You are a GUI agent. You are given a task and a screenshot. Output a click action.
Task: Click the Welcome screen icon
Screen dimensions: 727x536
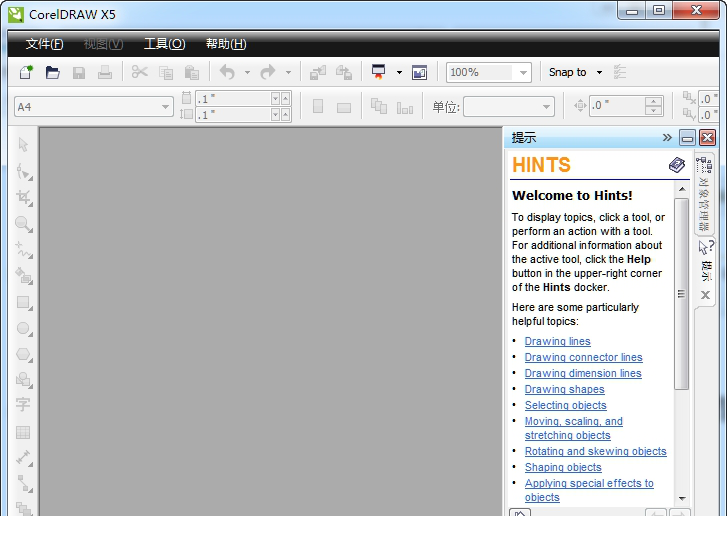[420, 73]
